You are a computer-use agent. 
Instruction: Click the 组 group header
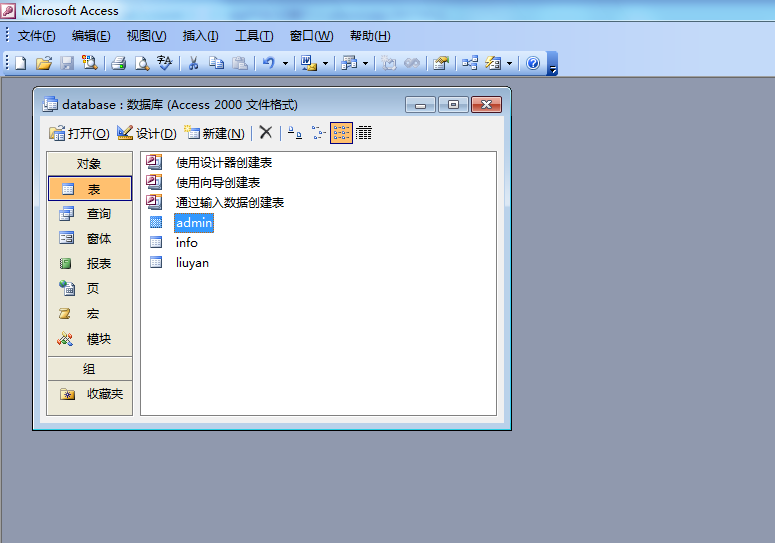89,369
